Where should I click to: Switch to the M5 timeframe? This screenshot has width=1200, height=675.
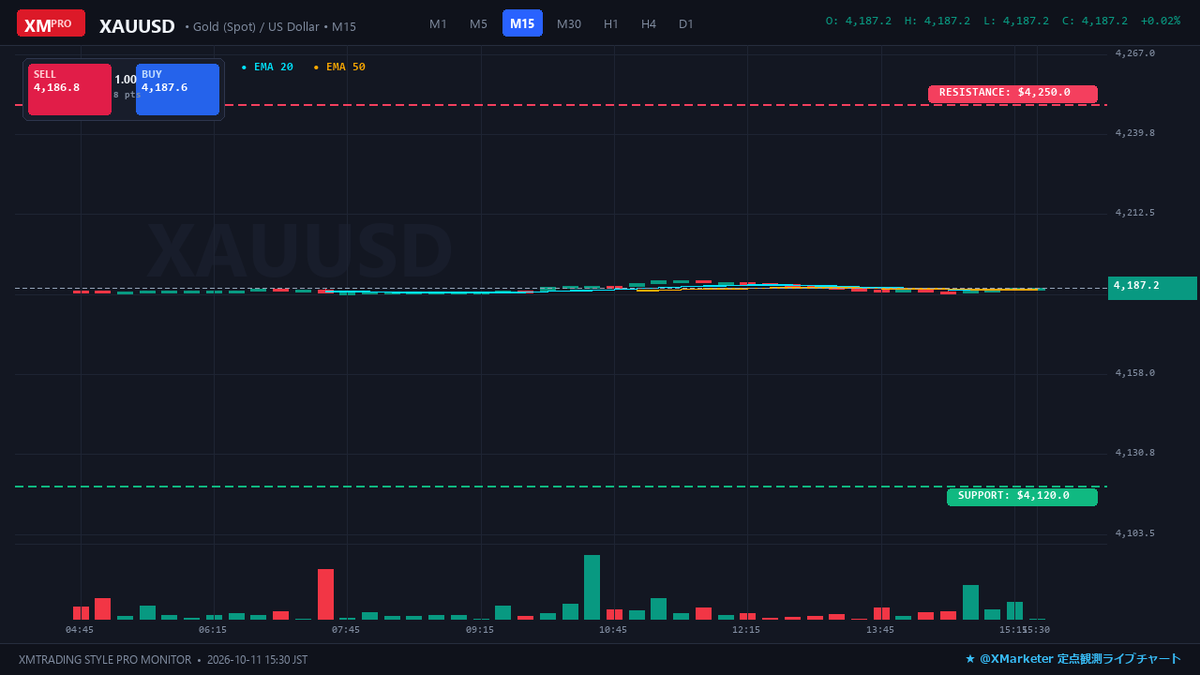pos(479,23)
